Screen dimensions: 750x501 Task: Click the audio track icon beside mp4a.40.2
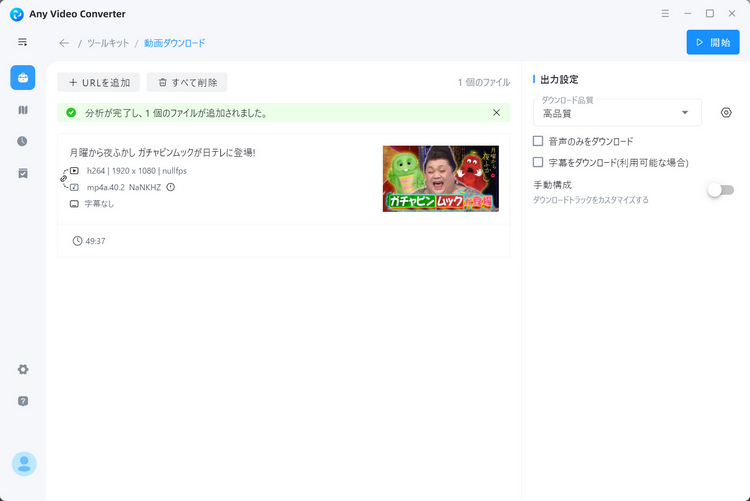[74, 187]
